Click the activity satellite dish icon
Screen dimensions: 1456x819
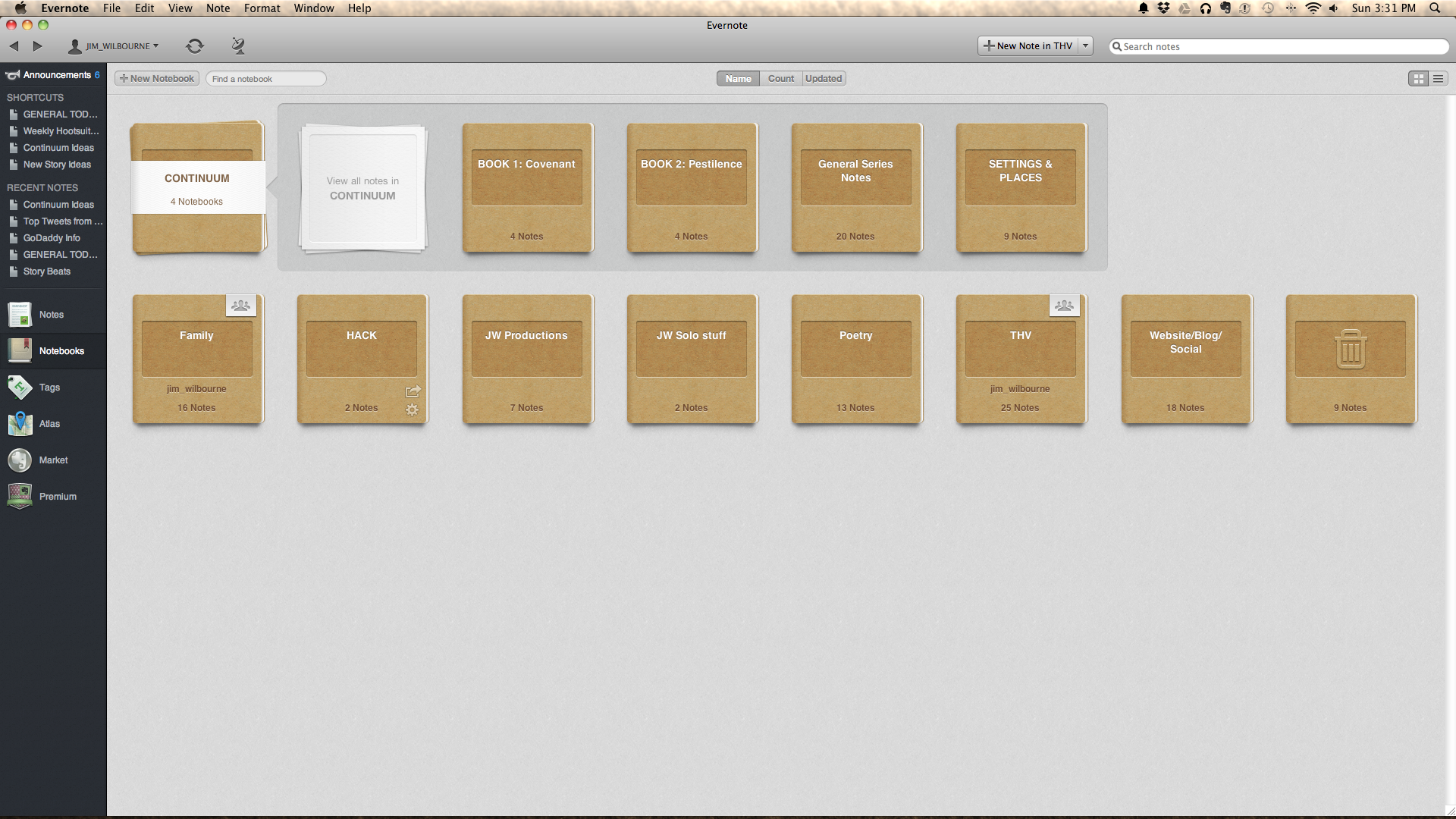[238, 46]
